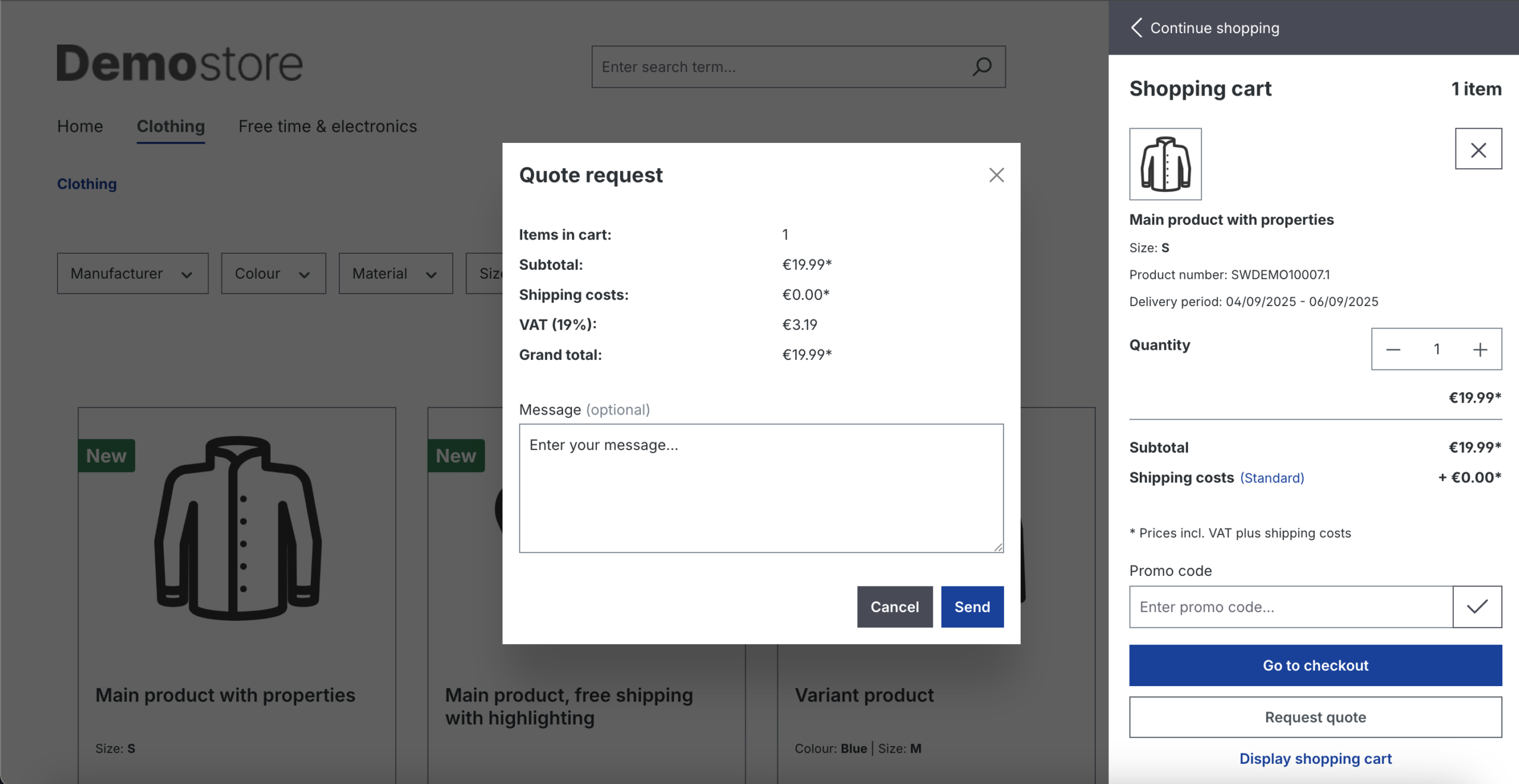Screen dimensions: 1519x784
Task: Apply promo code with the checkmark icon
Action: point(1477,607)
